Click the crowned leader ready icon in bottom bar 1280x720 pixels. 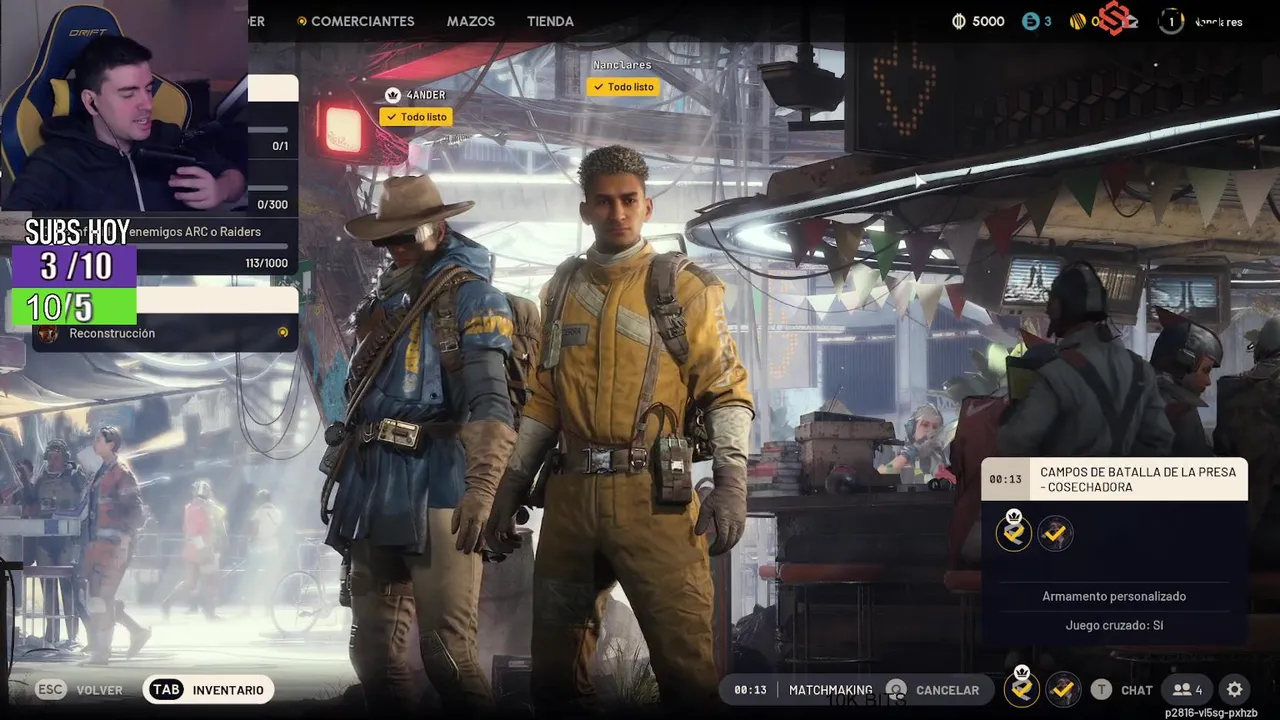point(1022,689)
